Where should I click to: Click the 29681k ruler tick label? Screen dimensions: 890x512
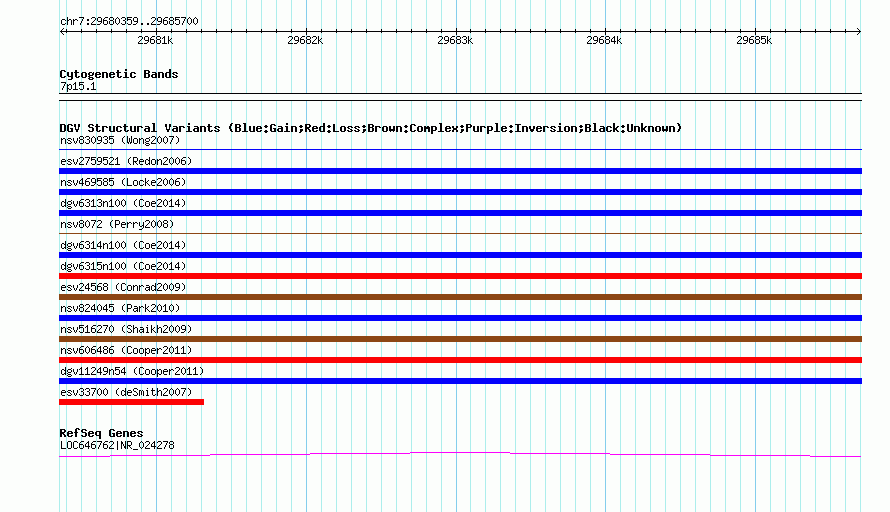tap(155, 40)
